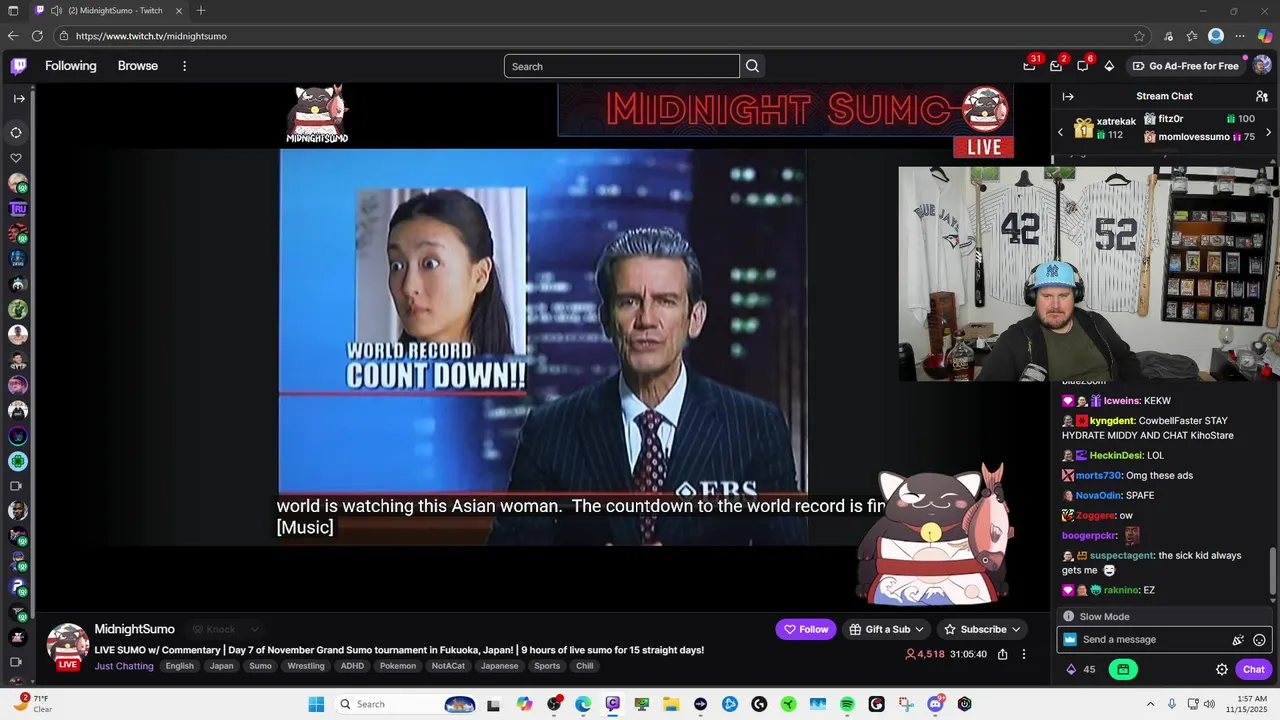Click the share stream icon
Image resolution: width=1280 pixels, height=720 pixels.
click(1002, 654)
